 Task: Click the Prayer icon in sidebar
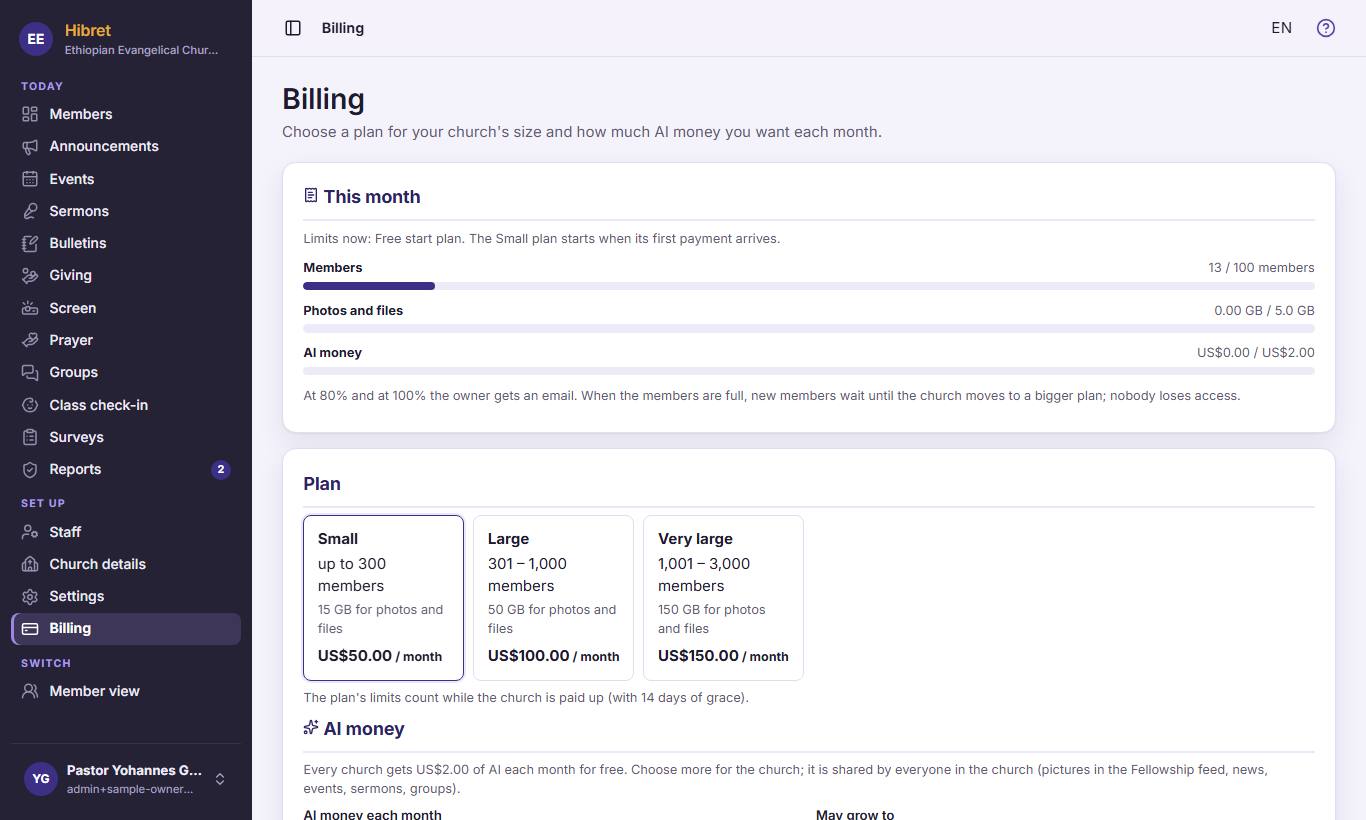pyautogui.click(x=30, y=340)
